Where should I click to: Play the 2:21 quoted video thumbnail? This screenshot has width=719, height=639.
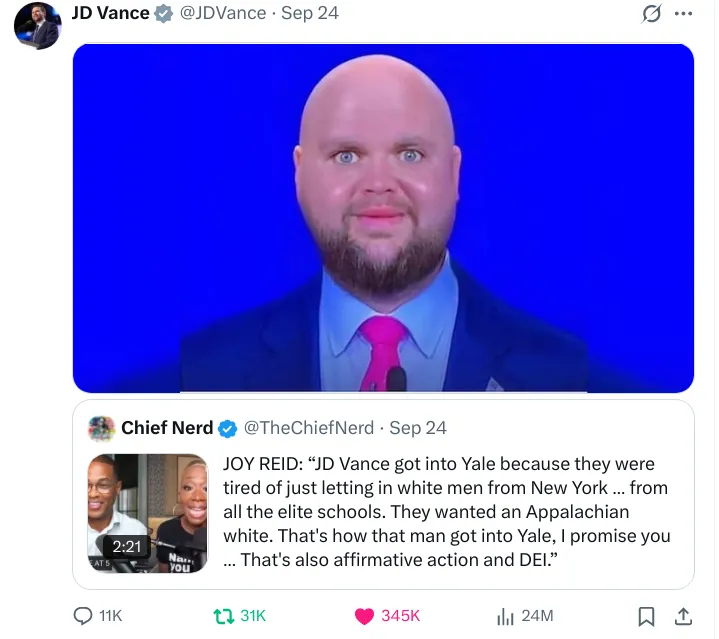point(148,513)
